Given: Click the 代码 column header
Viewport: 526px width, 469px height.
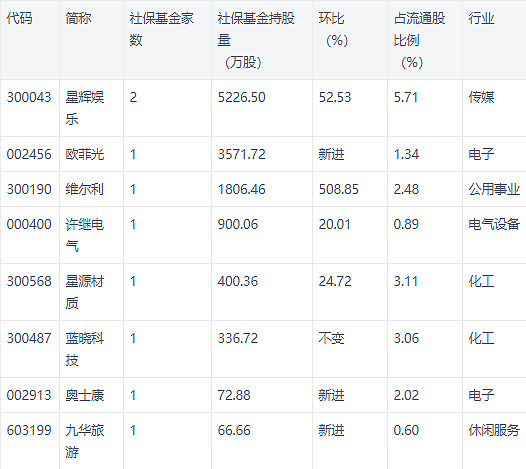Looking at the screenshot, I should pos(19,18).
